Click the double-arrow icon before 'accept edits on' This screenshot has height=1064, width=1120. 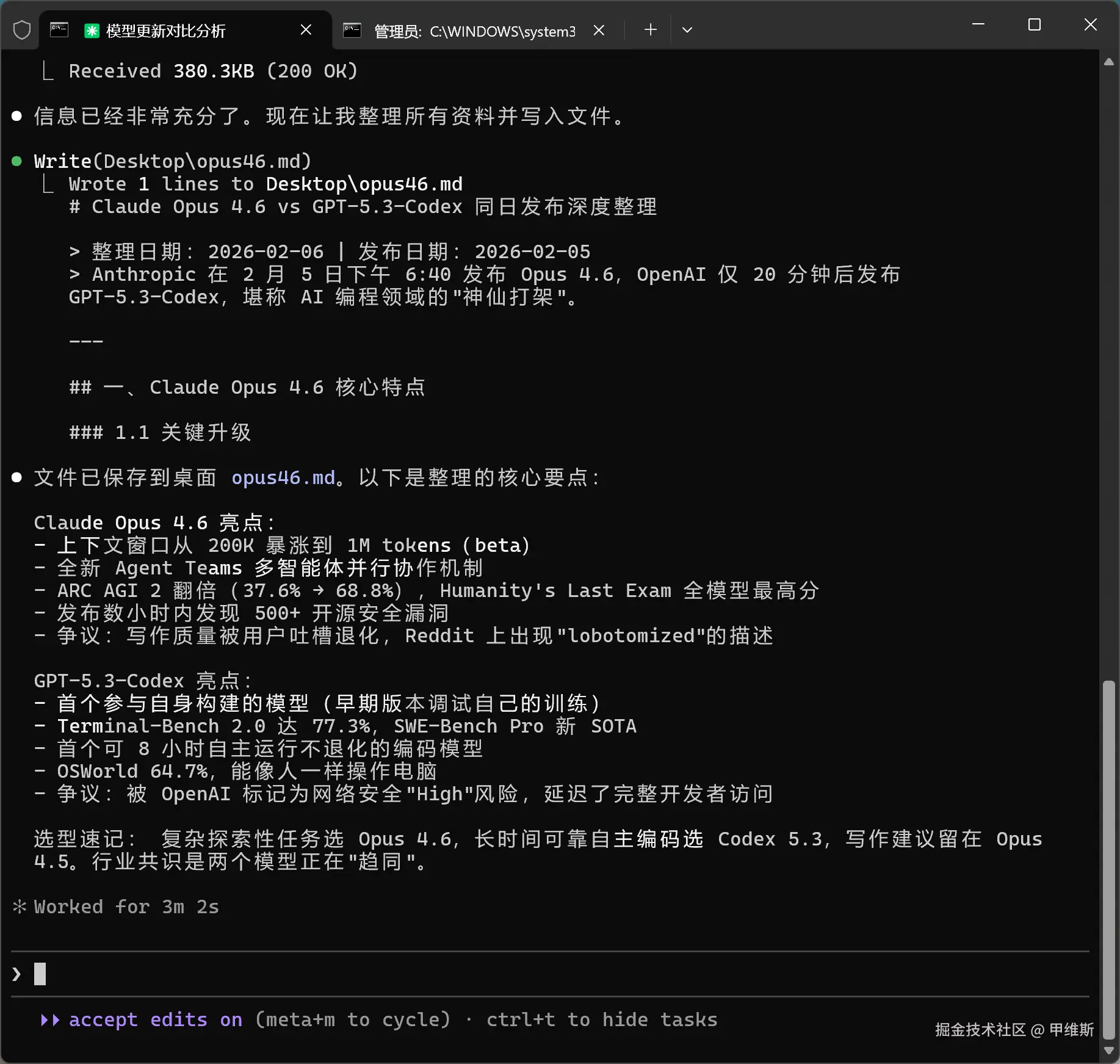point(50,1019)
